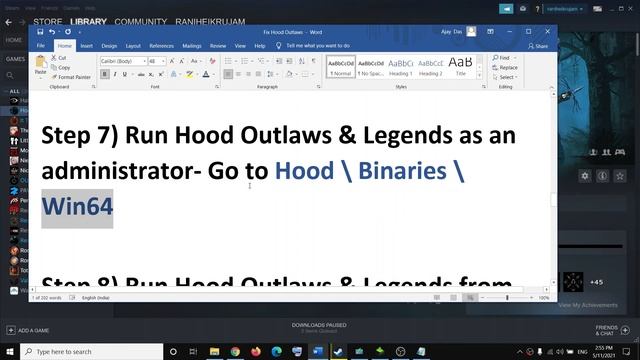Image resolution: width=640 pixels, height=360 pixels.
Task: Open Chrome from the taskbar
Action: coord(235,351)
